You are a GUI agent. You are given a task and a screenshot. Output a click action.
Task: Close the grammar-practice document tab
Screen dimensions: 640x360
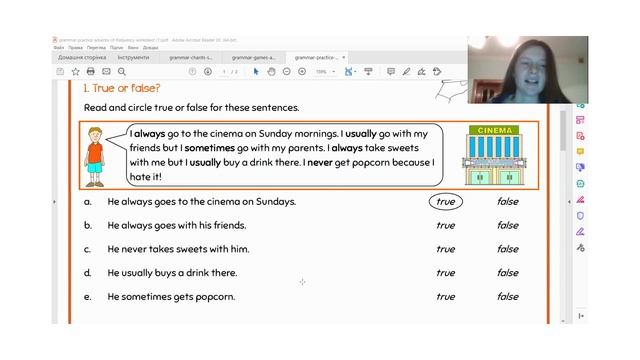click(344, 58)
